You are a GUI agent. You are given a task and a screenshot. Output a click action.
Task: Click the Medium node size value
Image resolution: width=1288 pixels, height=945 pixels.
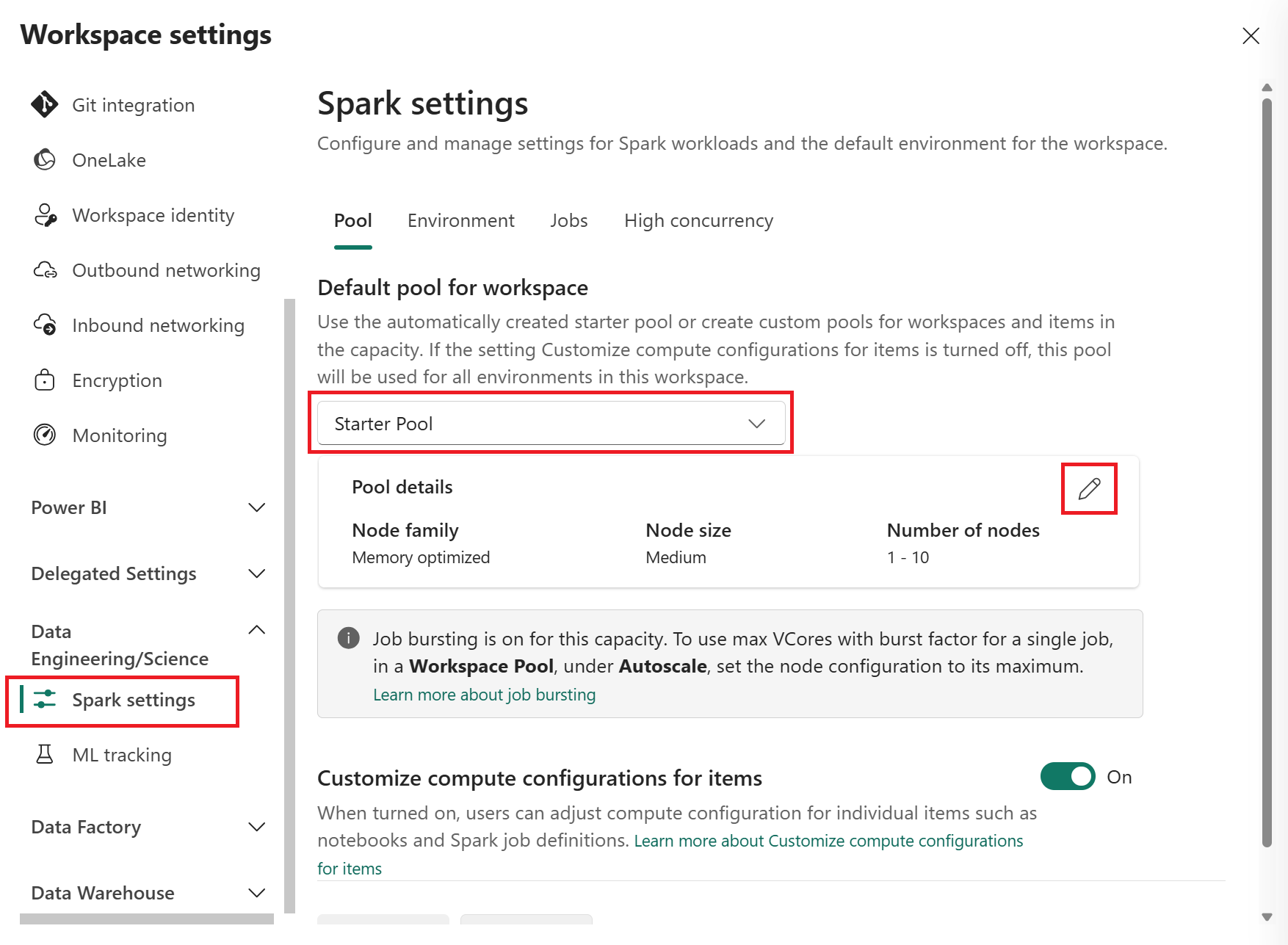(676, 557)
